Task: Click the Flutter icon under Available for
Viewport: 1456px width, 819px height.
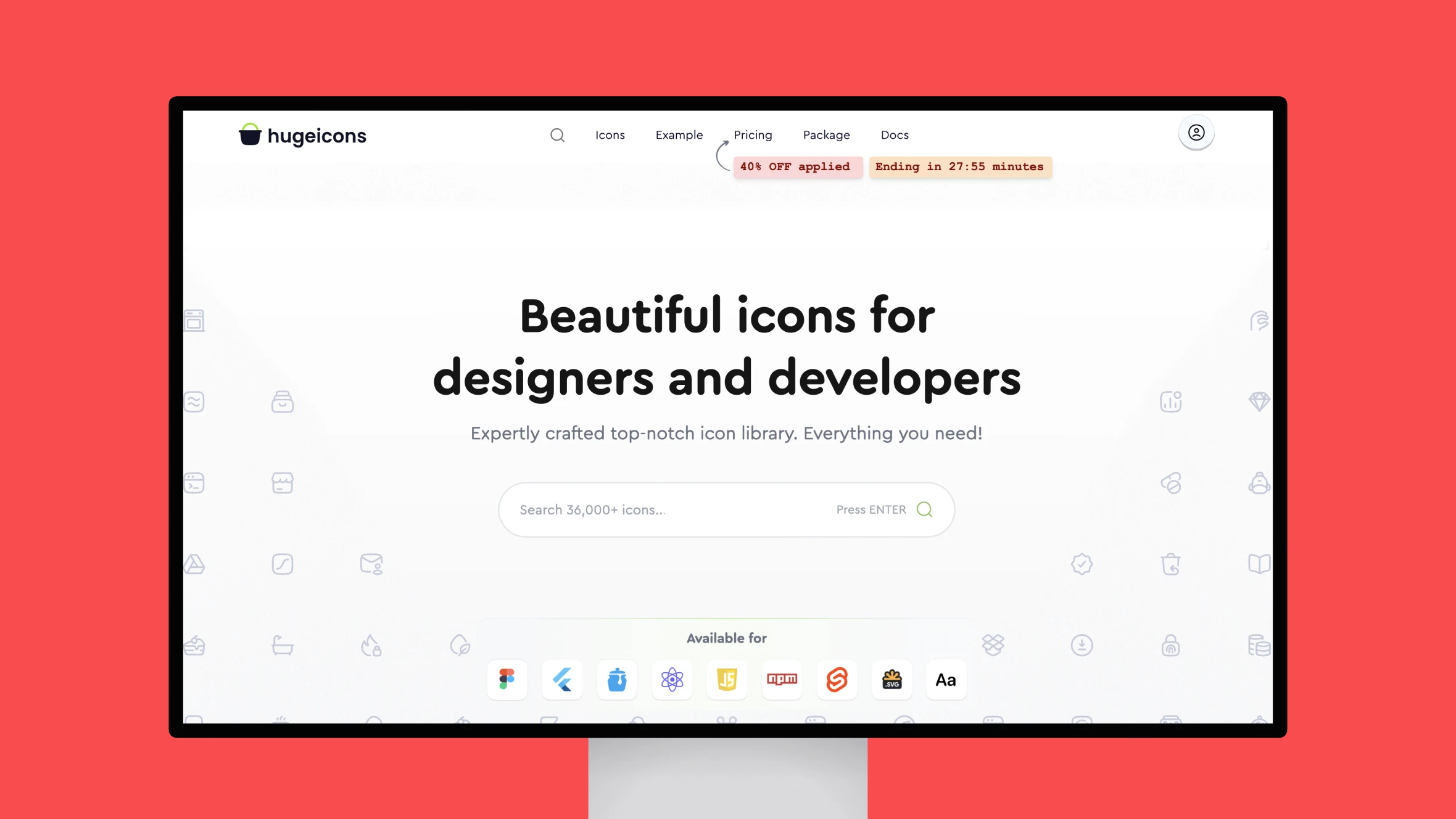Action: click(x=562, y=679)
